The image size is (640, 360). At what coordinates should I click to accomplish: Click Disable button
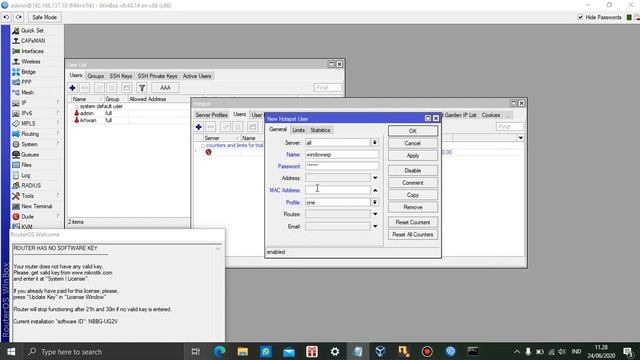pos(413,171)
